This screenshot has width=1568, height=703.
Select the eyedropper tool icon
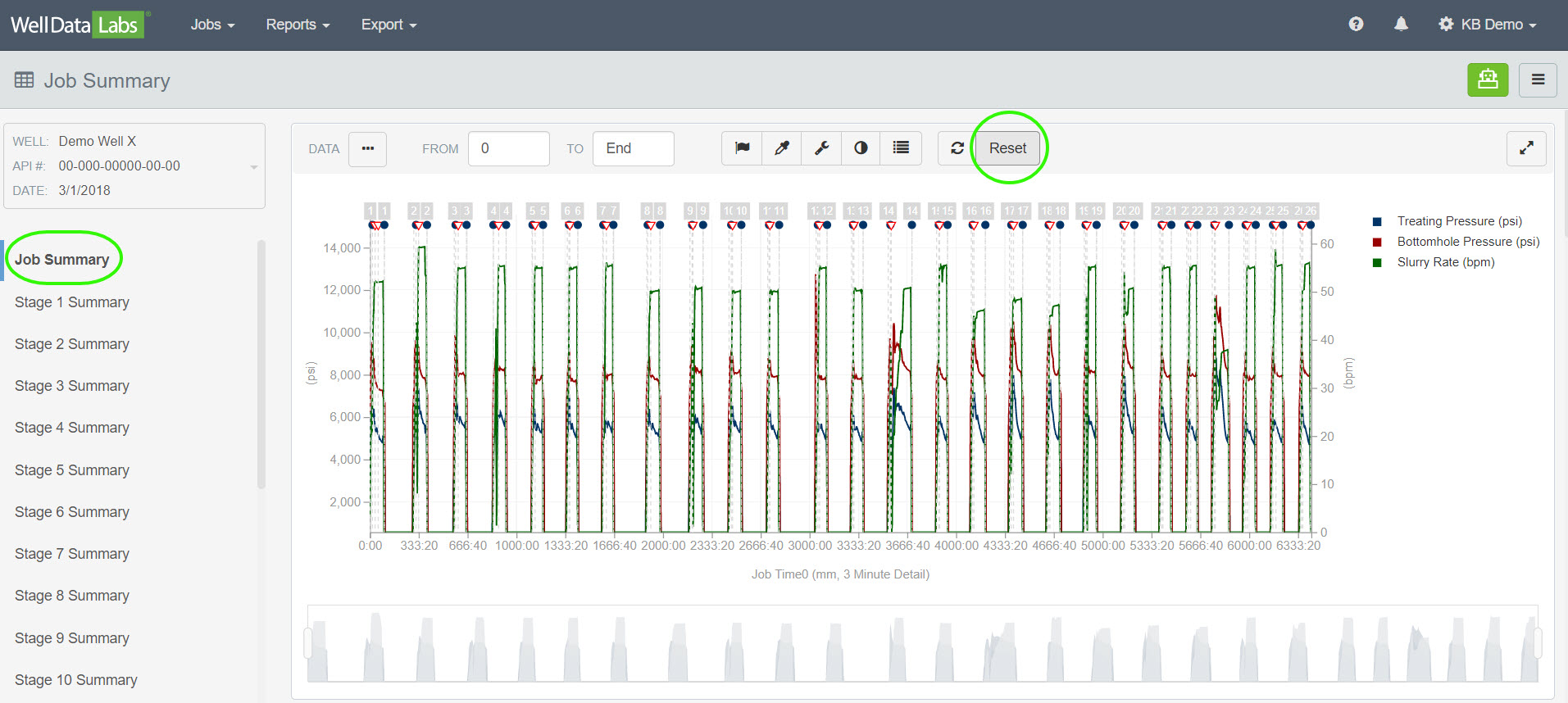tap(782, 148)
